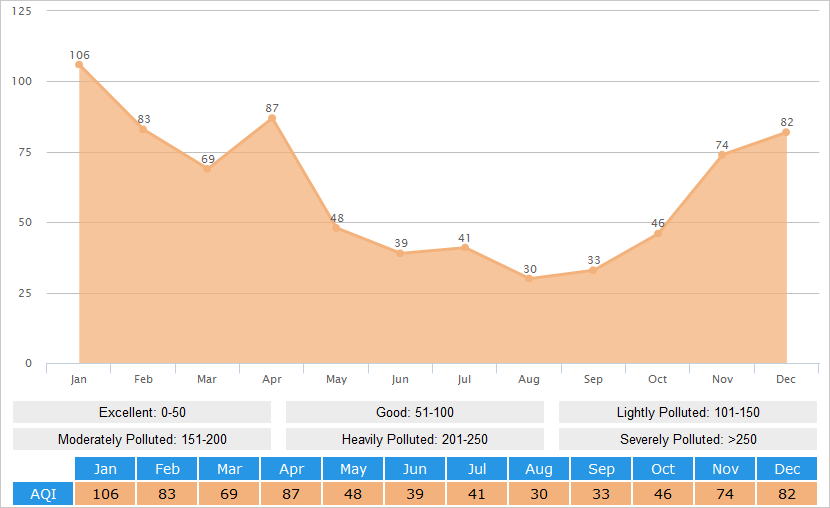Select the Heavily Polluted: 201-250 legend box
The height and width of the screenshot is (508, 830).
point(415,439)
